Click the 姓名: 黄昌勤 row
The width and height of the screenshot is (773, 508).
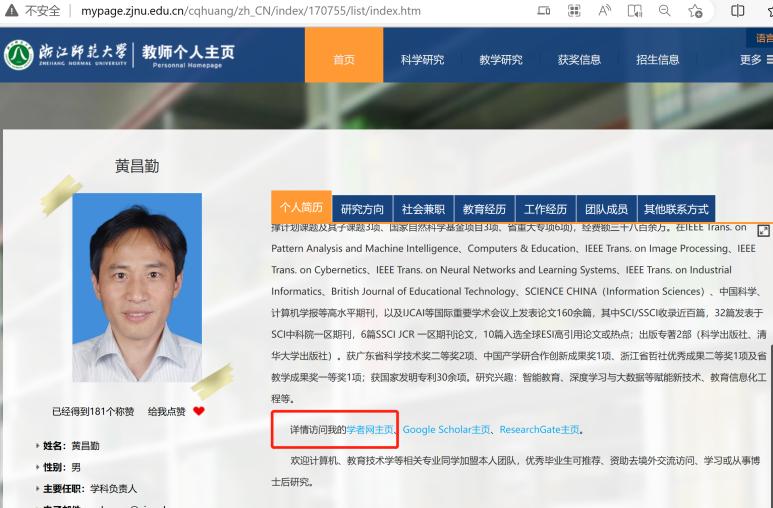(68, 446)
